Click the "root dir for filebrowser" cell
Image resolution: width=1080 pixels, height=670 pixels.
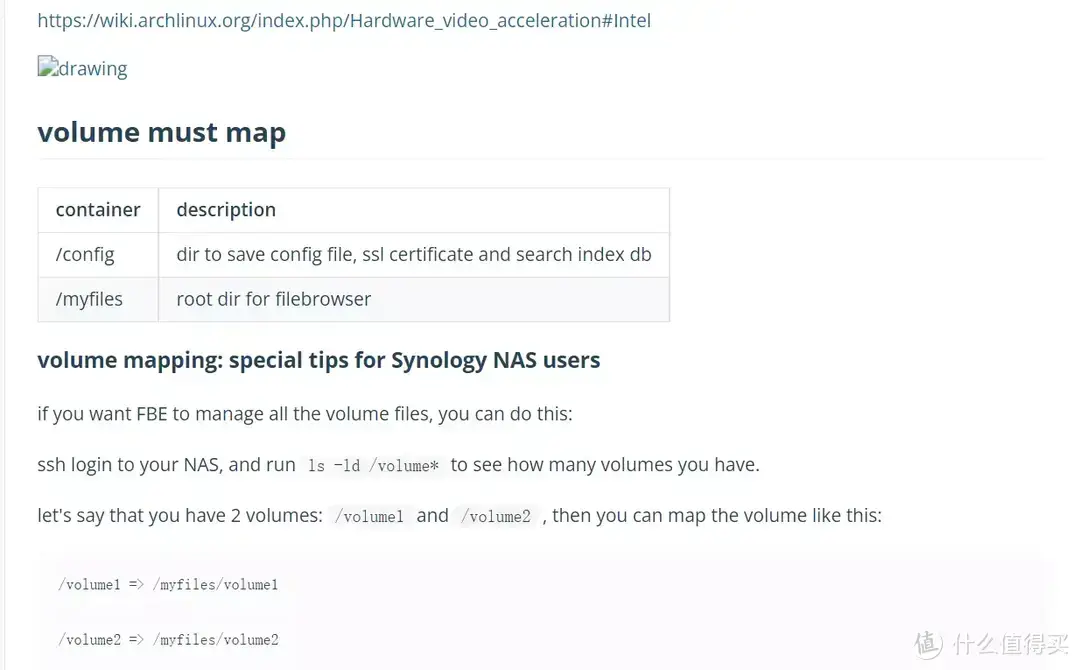tap(273, 299)
